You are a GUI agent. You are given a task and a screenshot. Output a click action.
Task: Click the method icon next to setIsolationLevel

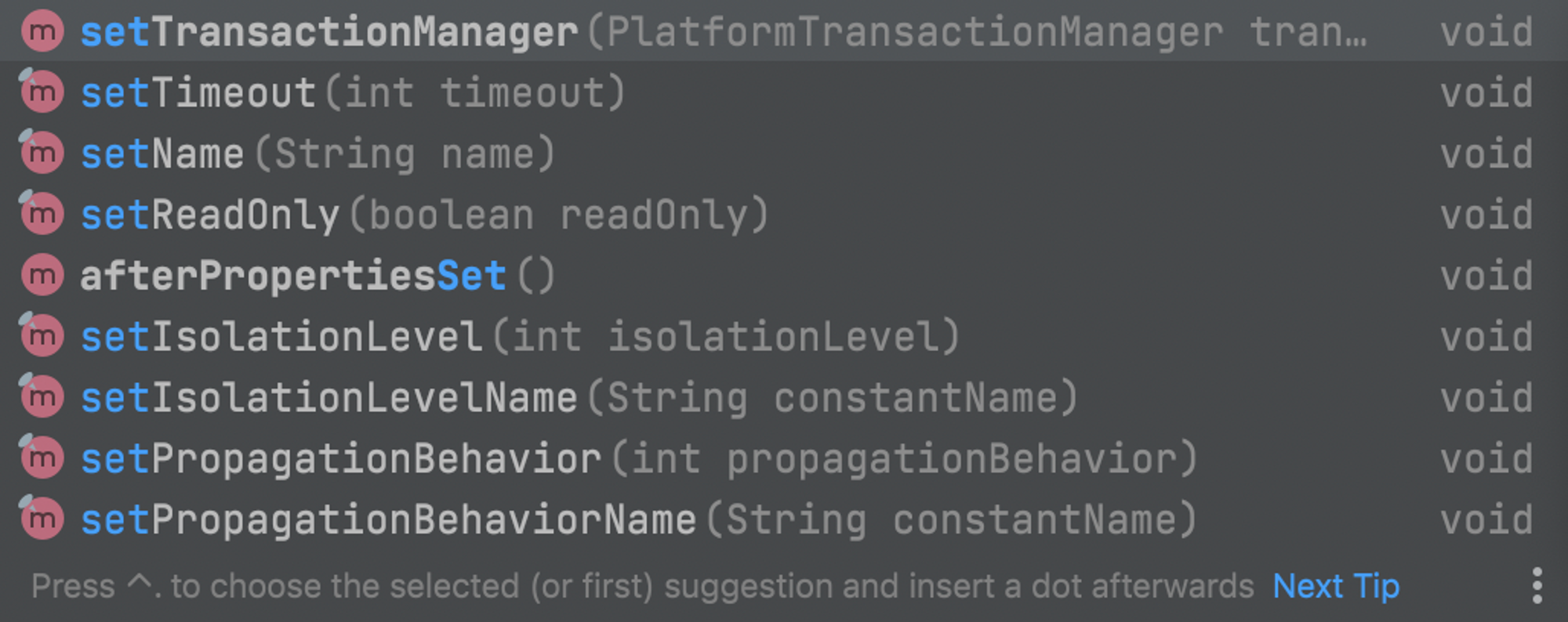click(42, 337)
